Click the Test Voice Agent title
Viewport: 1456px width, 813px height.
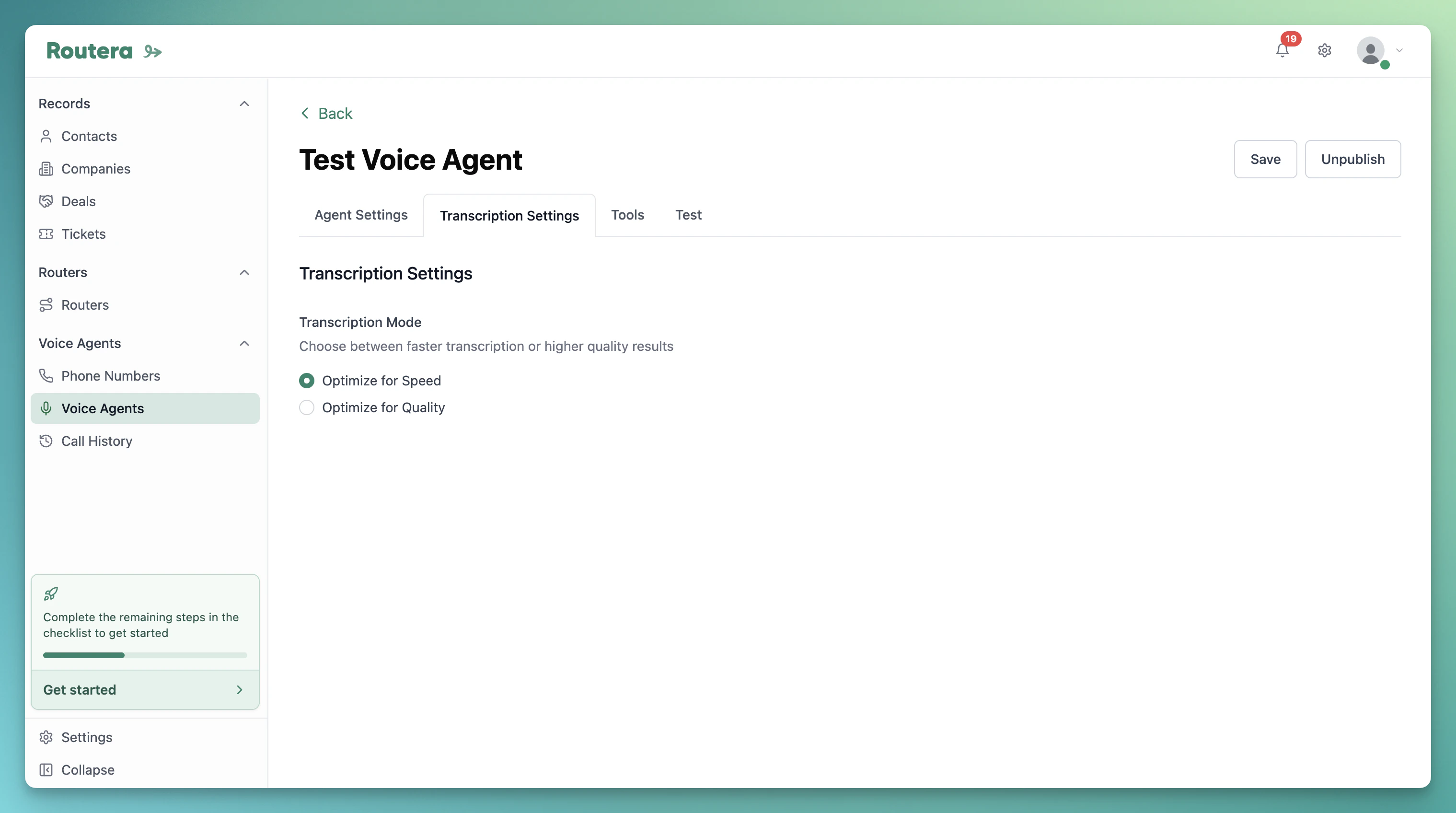point(410,160)
